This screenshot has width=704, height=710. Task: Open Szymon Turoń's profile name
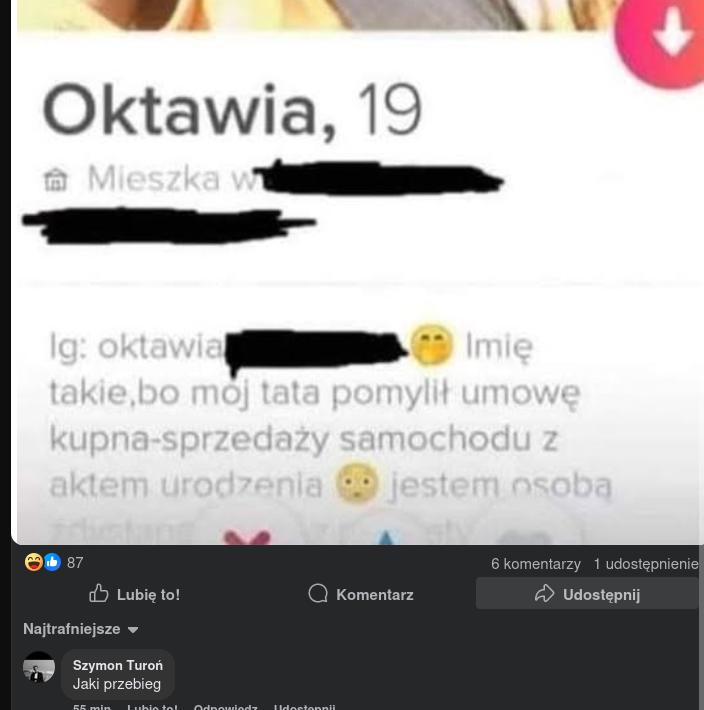(118, 665)
